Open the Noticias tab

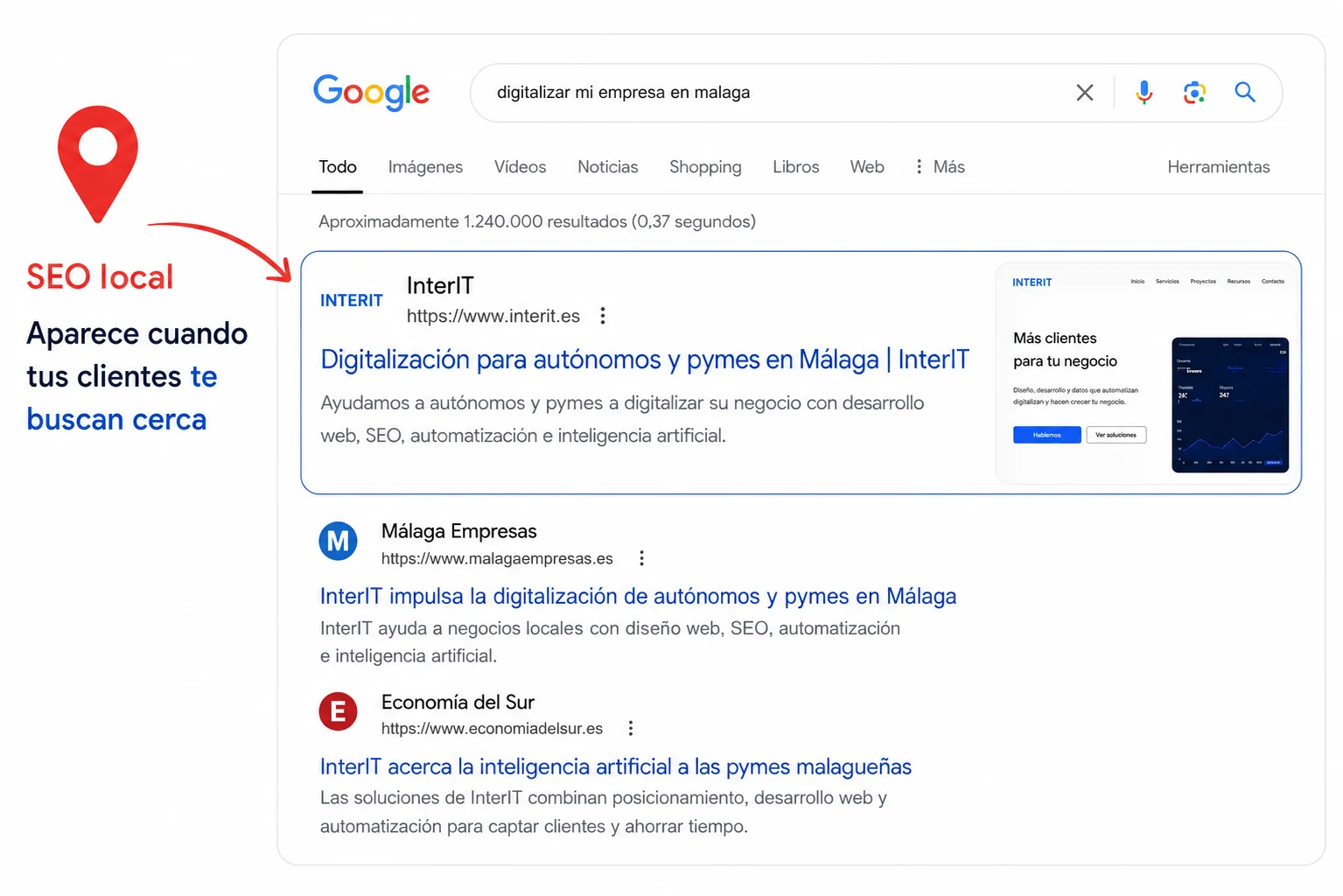tap(608, 166)
